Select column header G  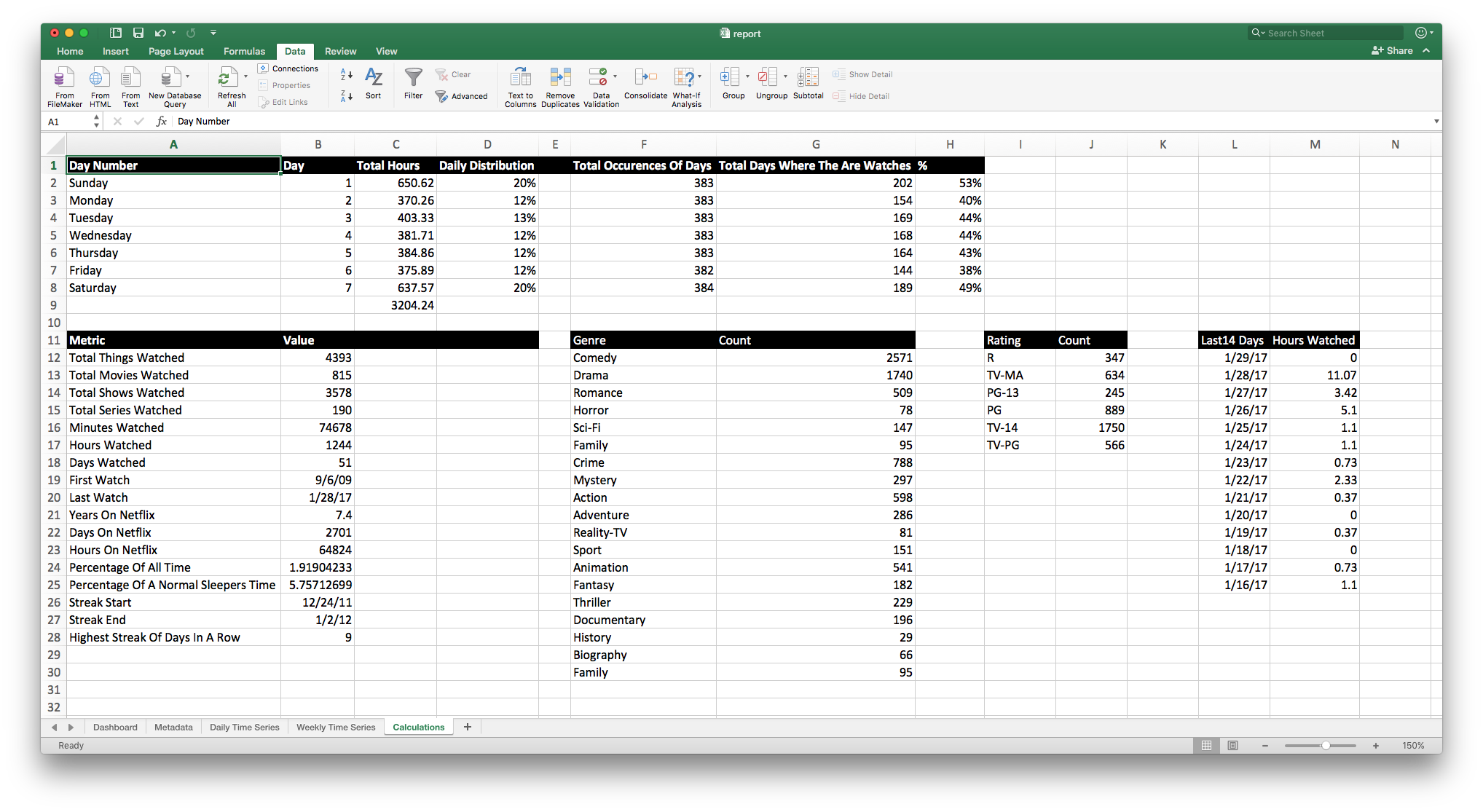[815, 144]
